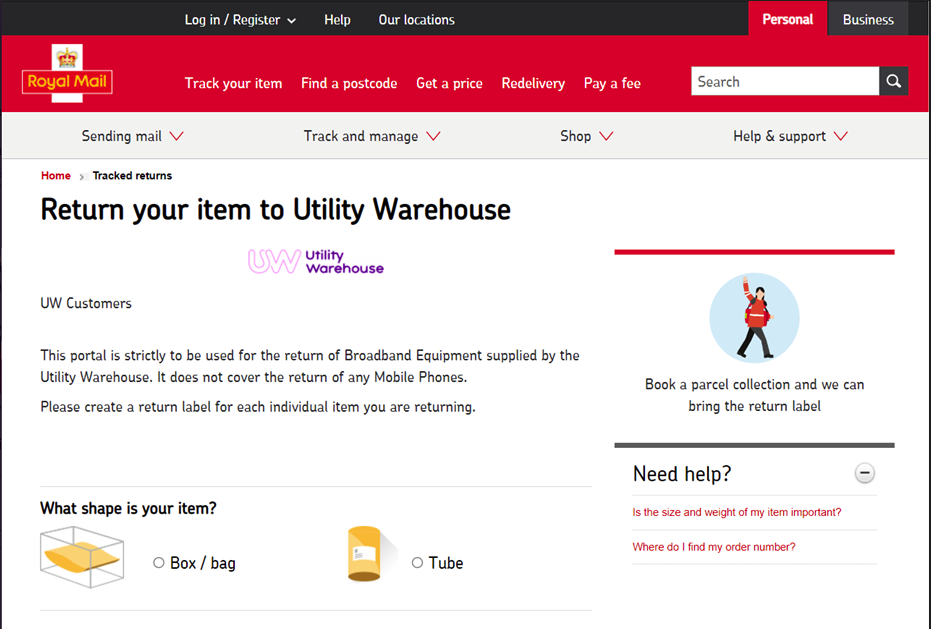Go to Get a price
931x629 pixels.
coord(449,83)
